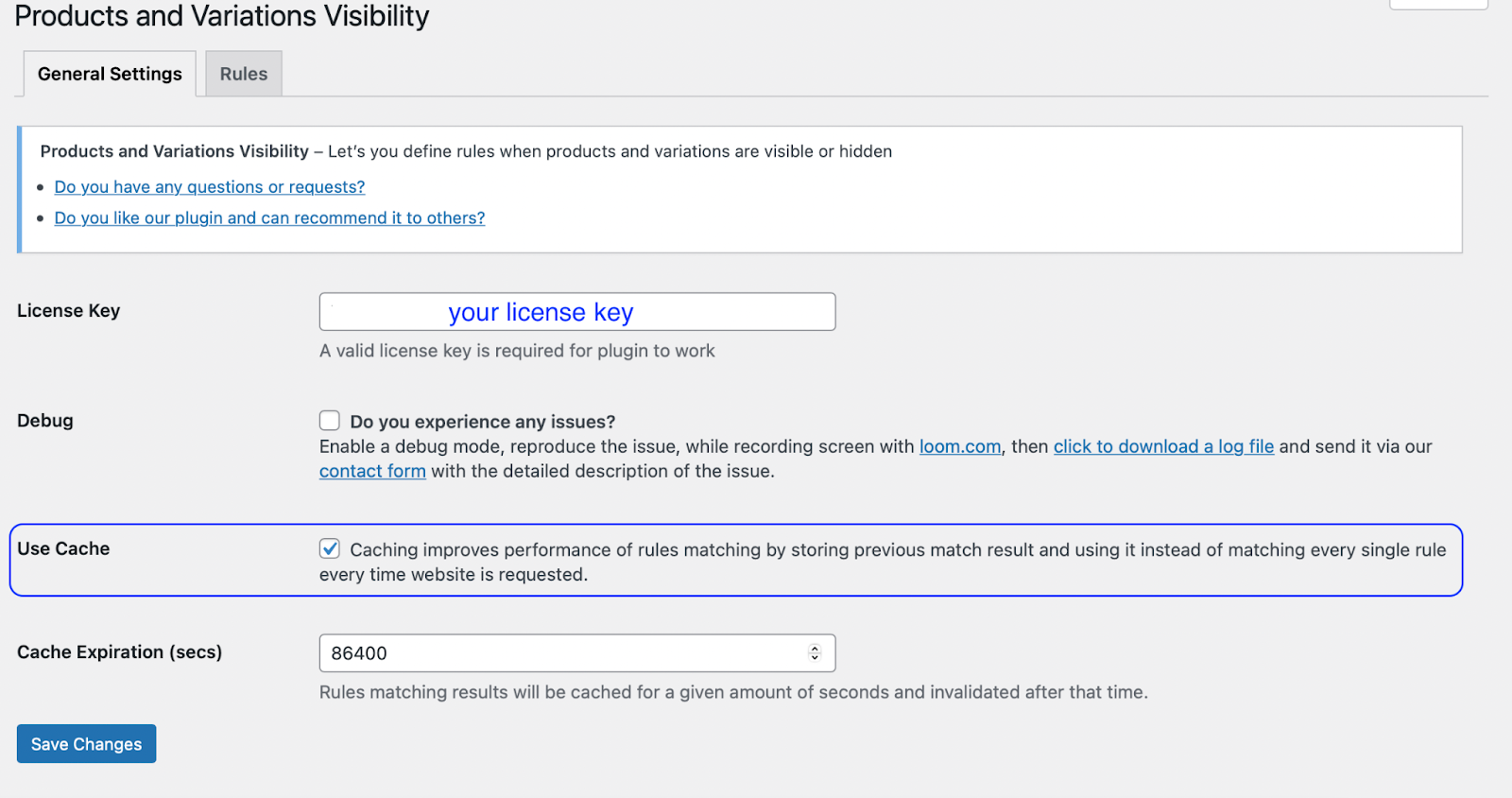The height and width of the screenshot is (798, 1512).
Task: Click the 'Debug' row label
Action: click(x=44, y=421)
